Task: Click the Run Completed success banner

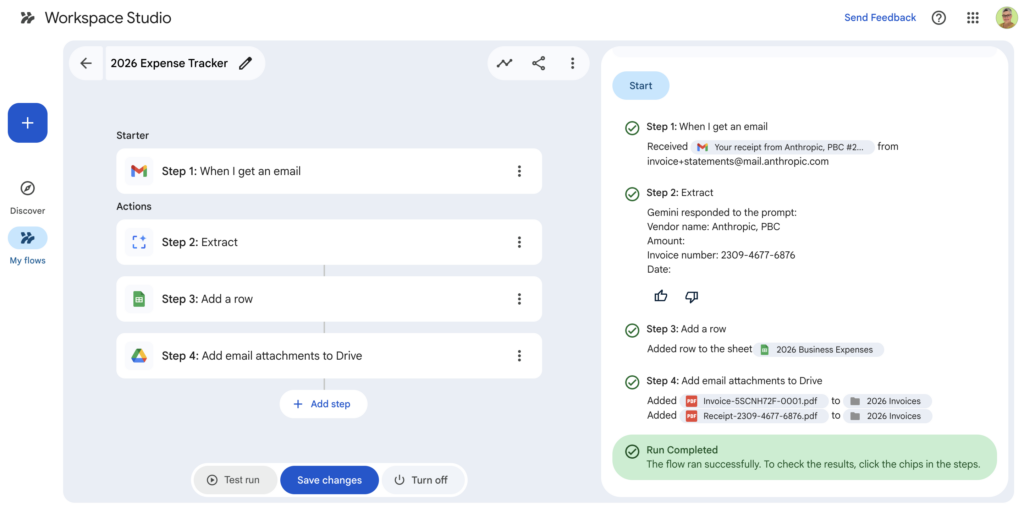Action: click(805, 457)
